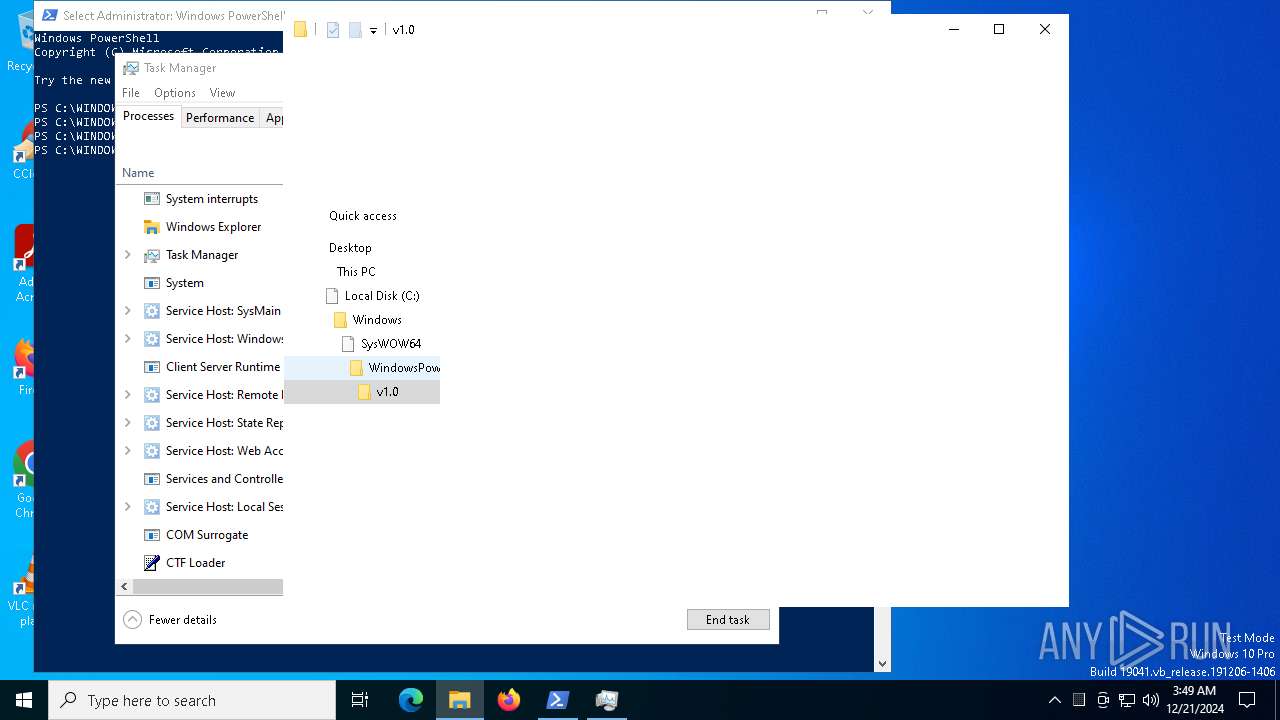The height and width of the screenshot is (720, 1280).
Task: Open Task View from the taskbar
Action: pyautogui.click(x=360, y=700)
